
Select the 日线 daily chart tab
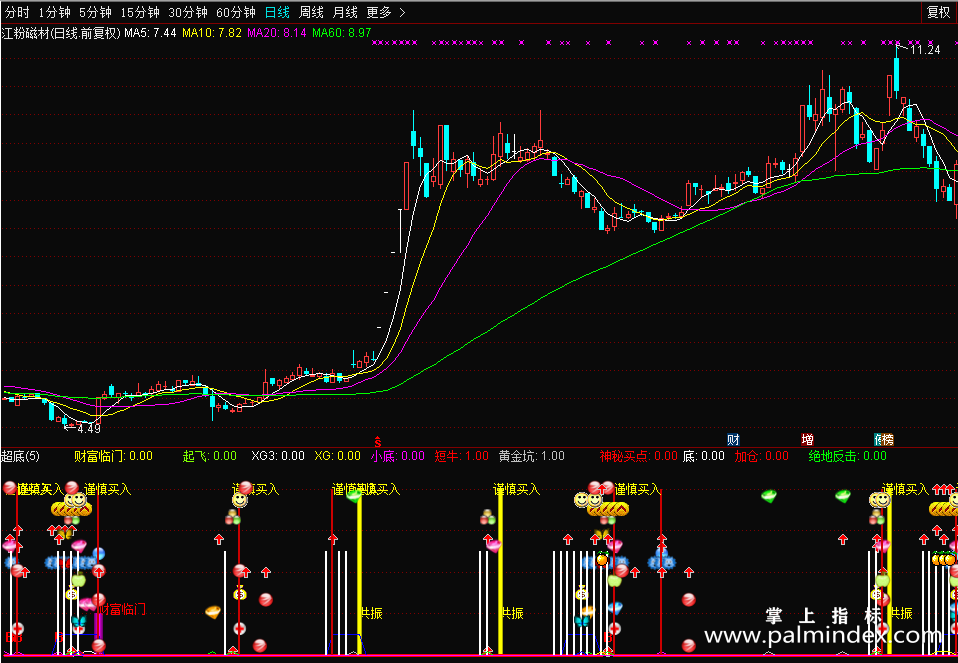click(277, 12)
